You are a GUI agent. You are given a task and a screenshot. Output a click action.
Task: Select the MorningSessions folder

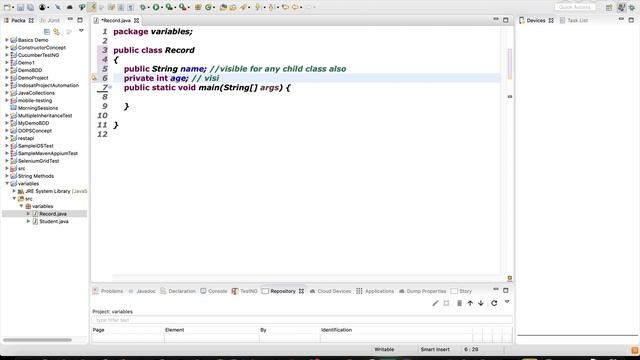pyautogui.click(x=38, y=108)
